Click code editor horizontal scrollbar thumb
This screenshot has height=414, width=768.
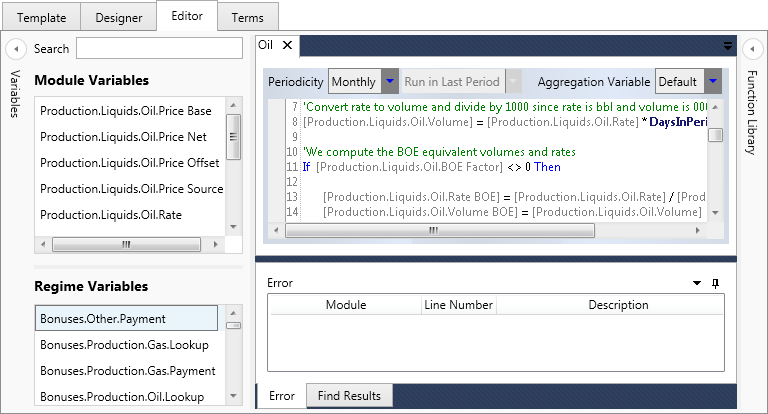pyautogui.click(x=440, y=230)
